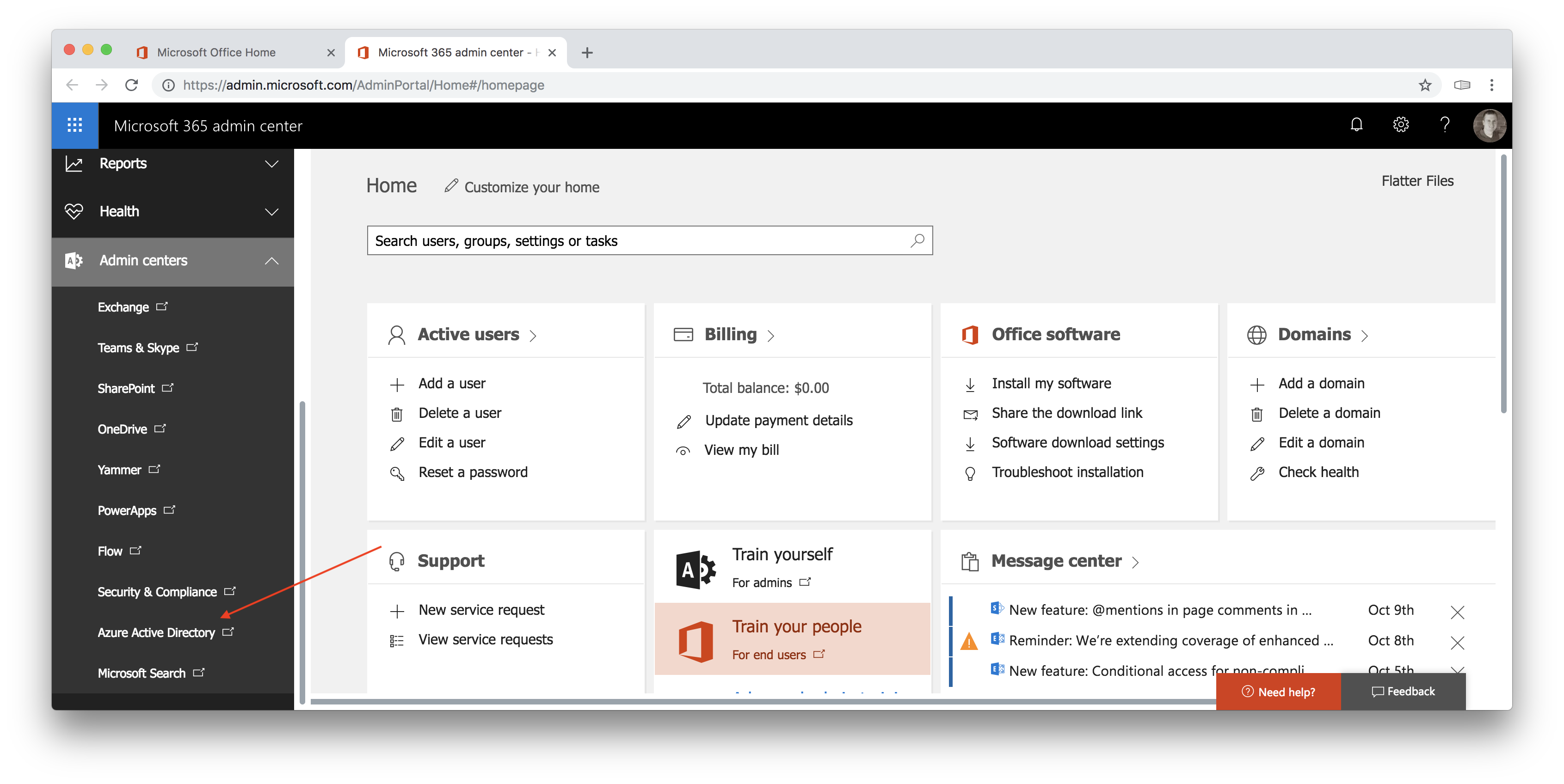Click the Delete a user trash icon
This screenshot has width=1564, height=784.
(396, 415)
